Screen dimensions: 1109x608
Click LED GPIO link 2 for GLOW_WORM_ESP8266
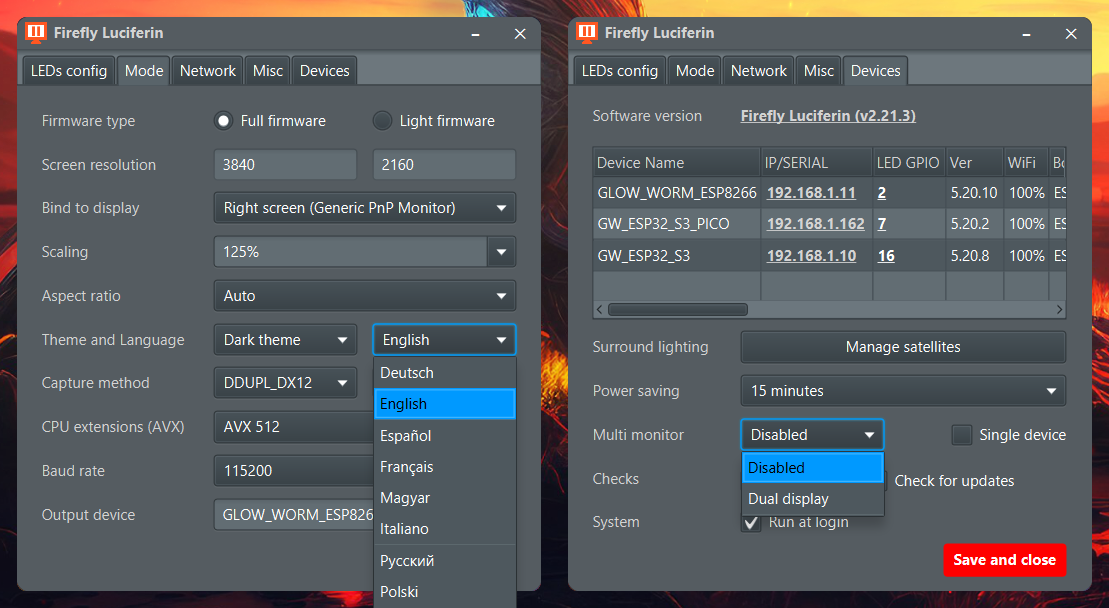881,192
